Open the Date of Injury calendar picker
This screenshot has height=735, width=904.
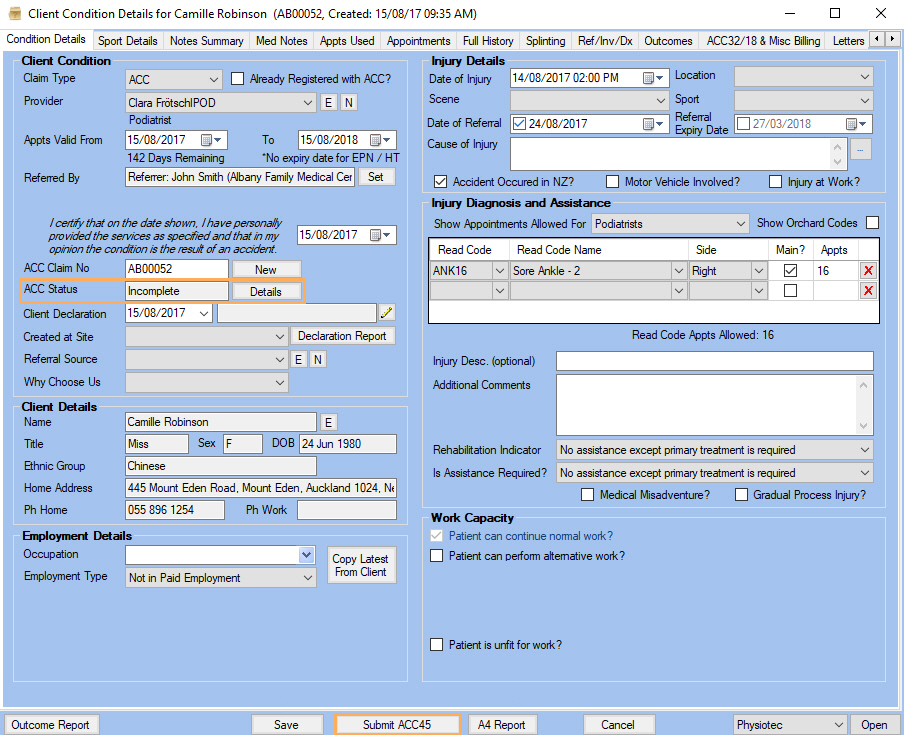pyautogui.click(x=652, y=78)
